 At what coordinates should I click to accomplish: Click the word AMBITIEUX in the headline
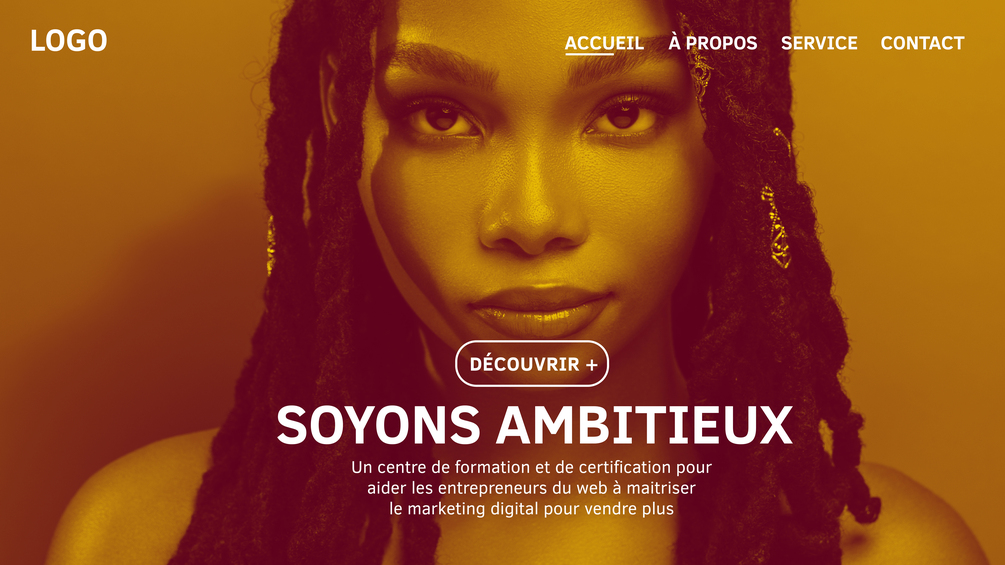645,425
